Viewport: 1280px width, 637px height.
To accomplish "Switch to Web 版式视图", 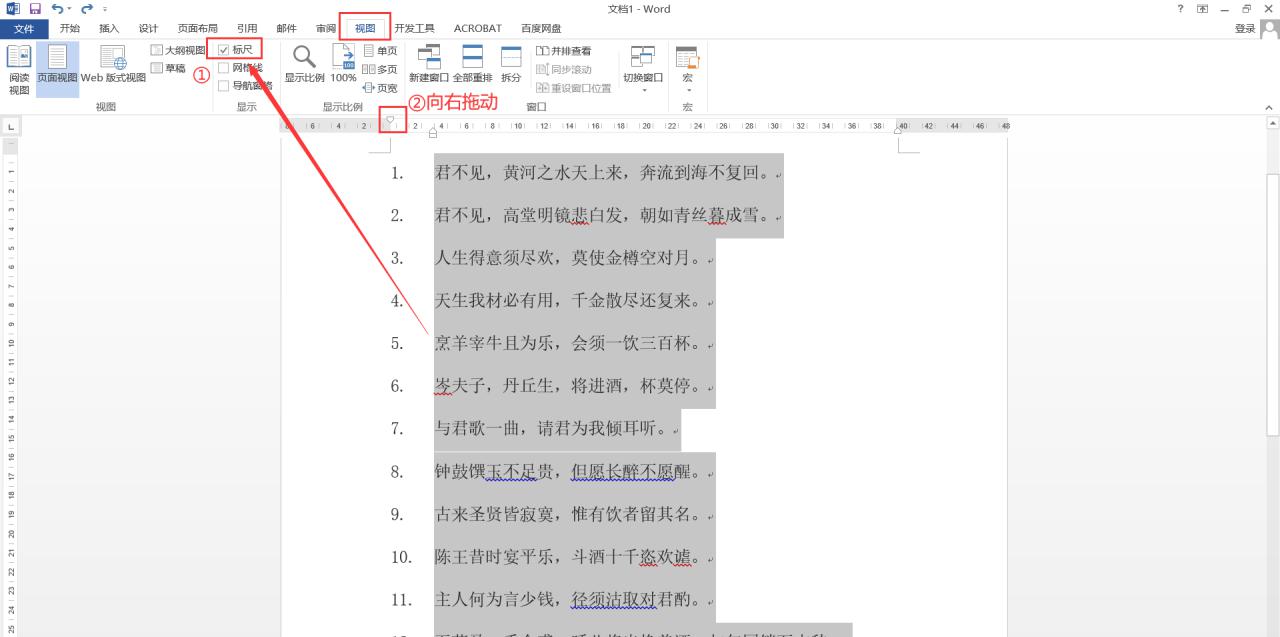I will (x=113, y=65).
